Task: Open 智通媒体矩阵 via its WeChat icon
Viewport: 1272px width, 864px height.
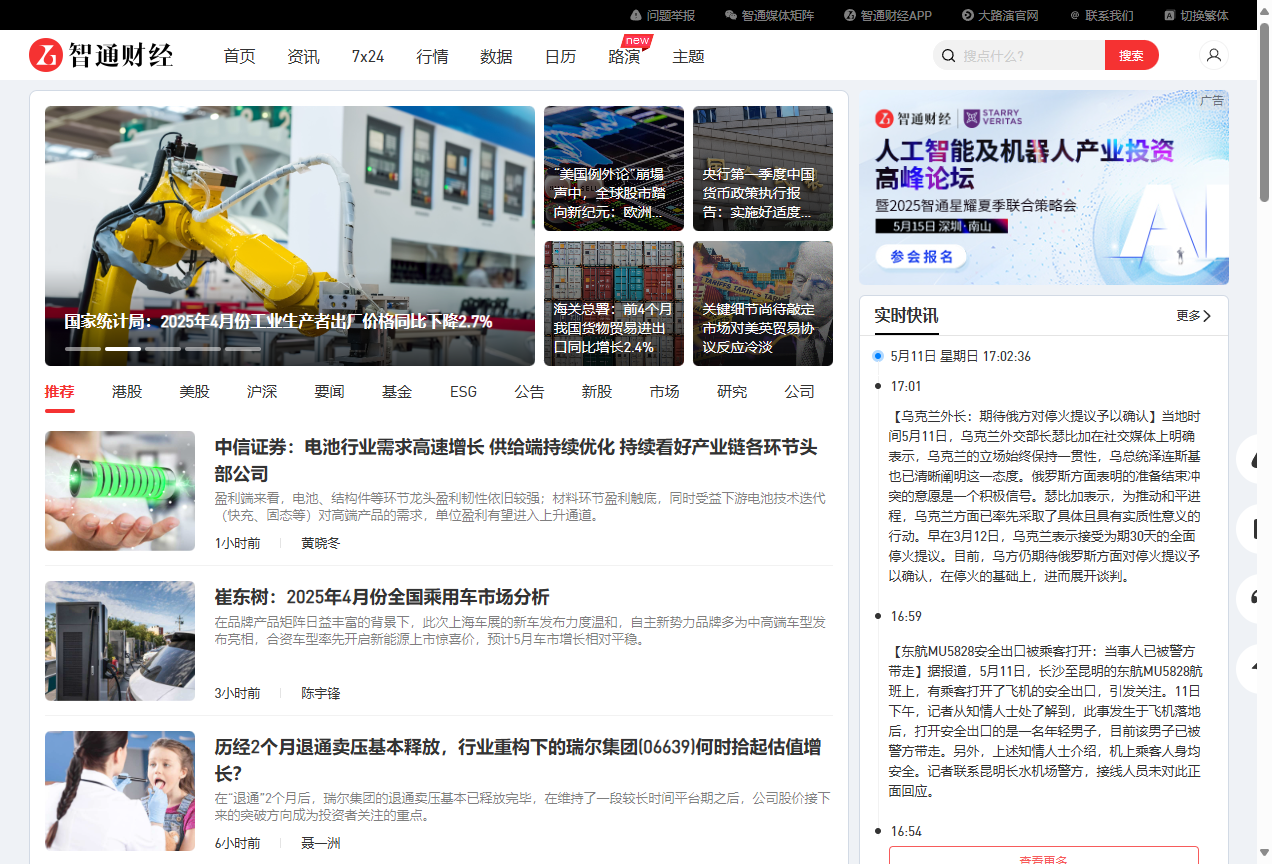Action: (731, 15)
